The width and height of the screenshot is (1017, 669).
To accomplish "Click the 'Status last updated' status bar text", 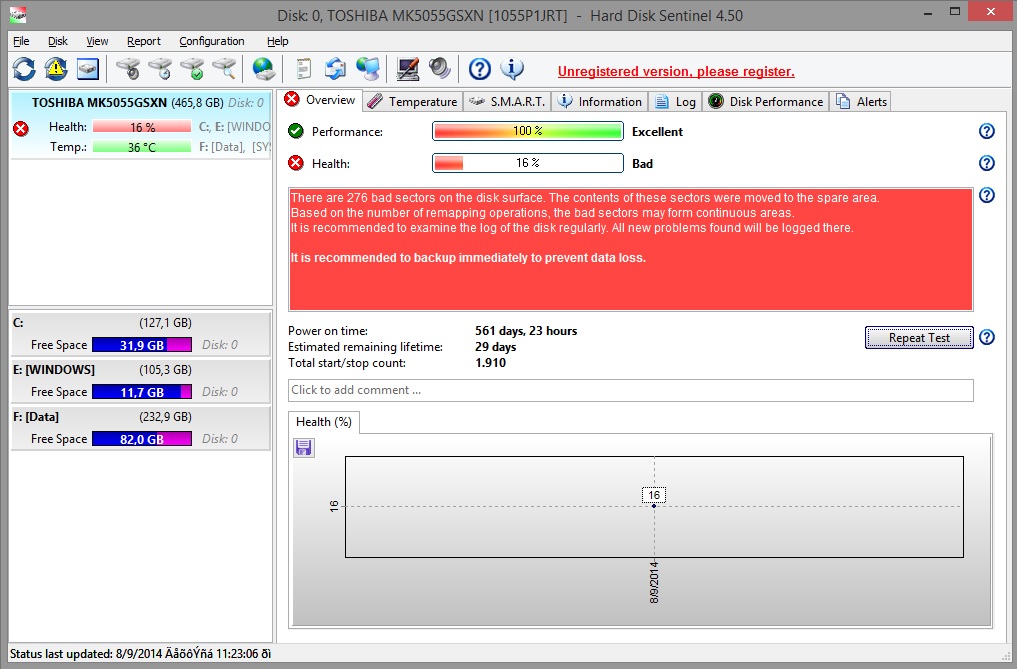I will click(140, 653).
